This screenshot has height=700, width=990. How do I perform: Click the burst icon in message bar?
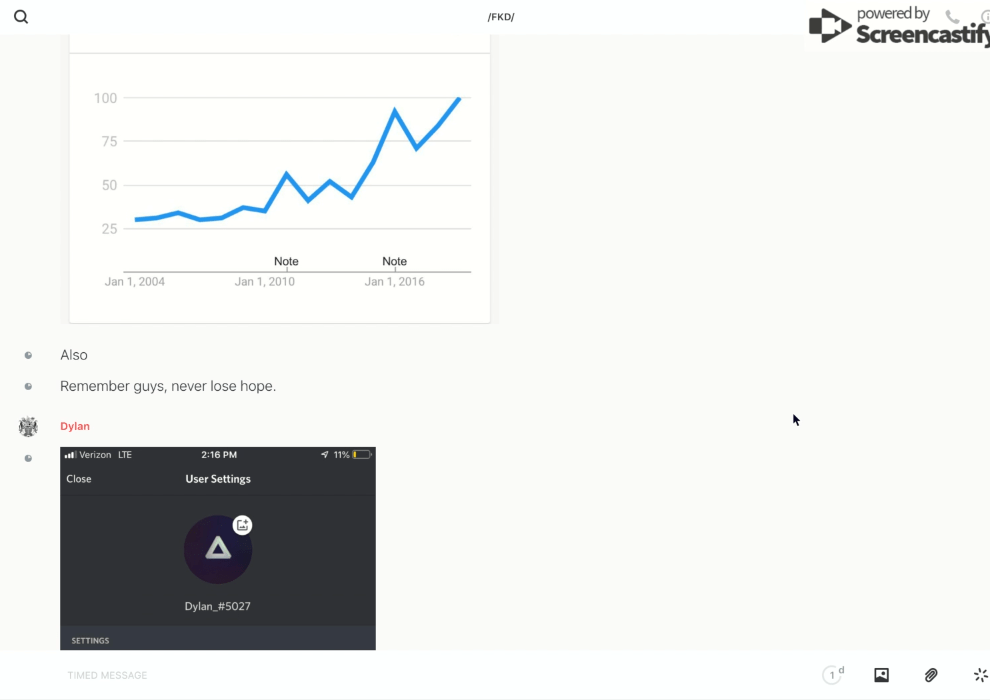point(980,676)
